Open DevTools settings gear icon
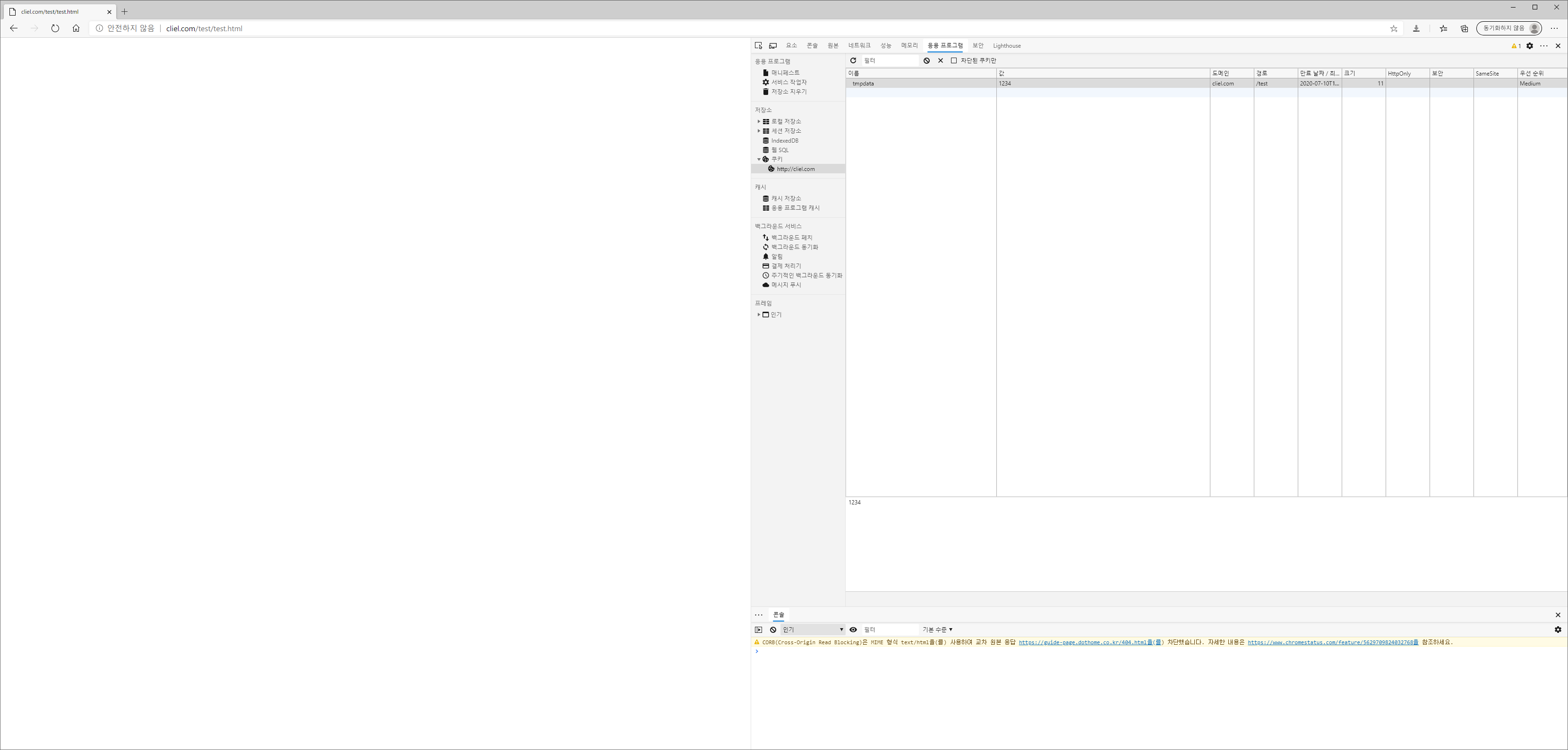The width and height of the screenshot is (1568, 750). click(x=1530, y=46)
